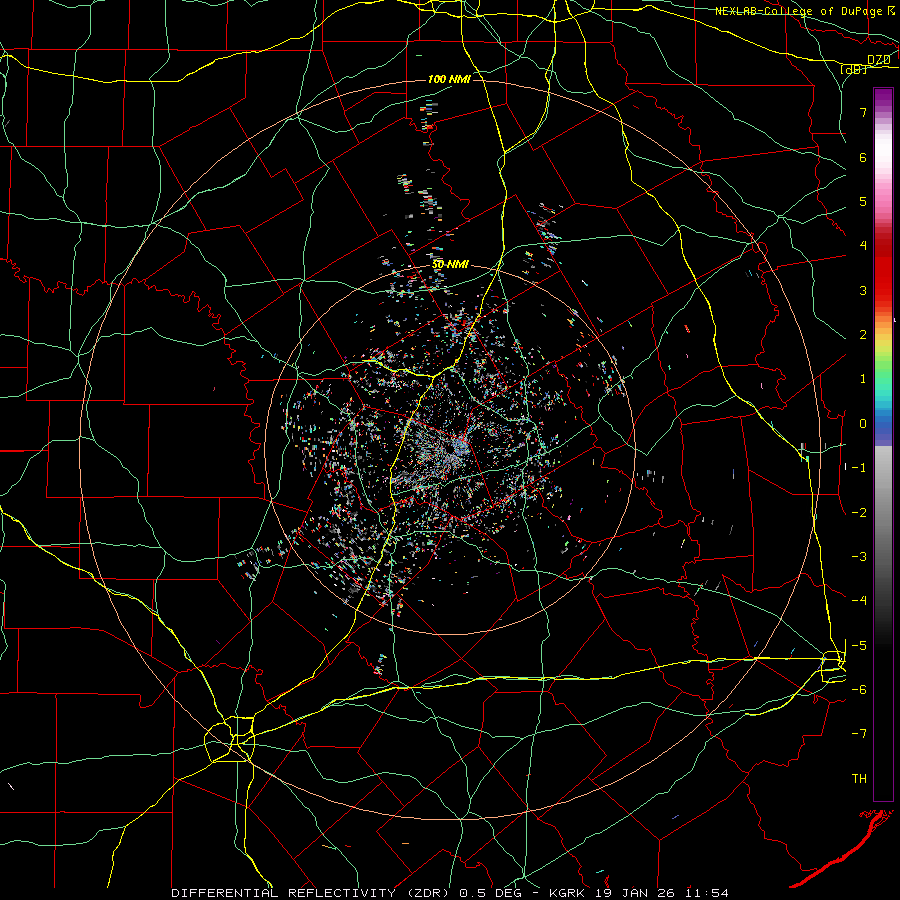Click the 0 value on the scale
The width and height of the screenshot is (900, 900).
pos(863,424)
